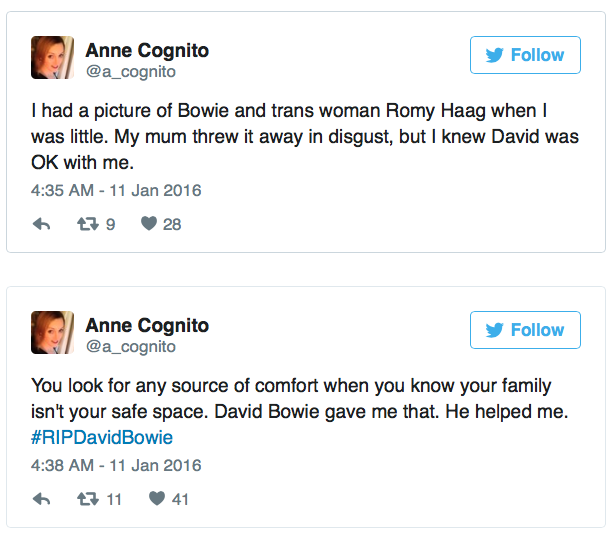Click the Anne Cognito name in second tweet
This screenshot has height=535, width=613.
tap(147, 325)
